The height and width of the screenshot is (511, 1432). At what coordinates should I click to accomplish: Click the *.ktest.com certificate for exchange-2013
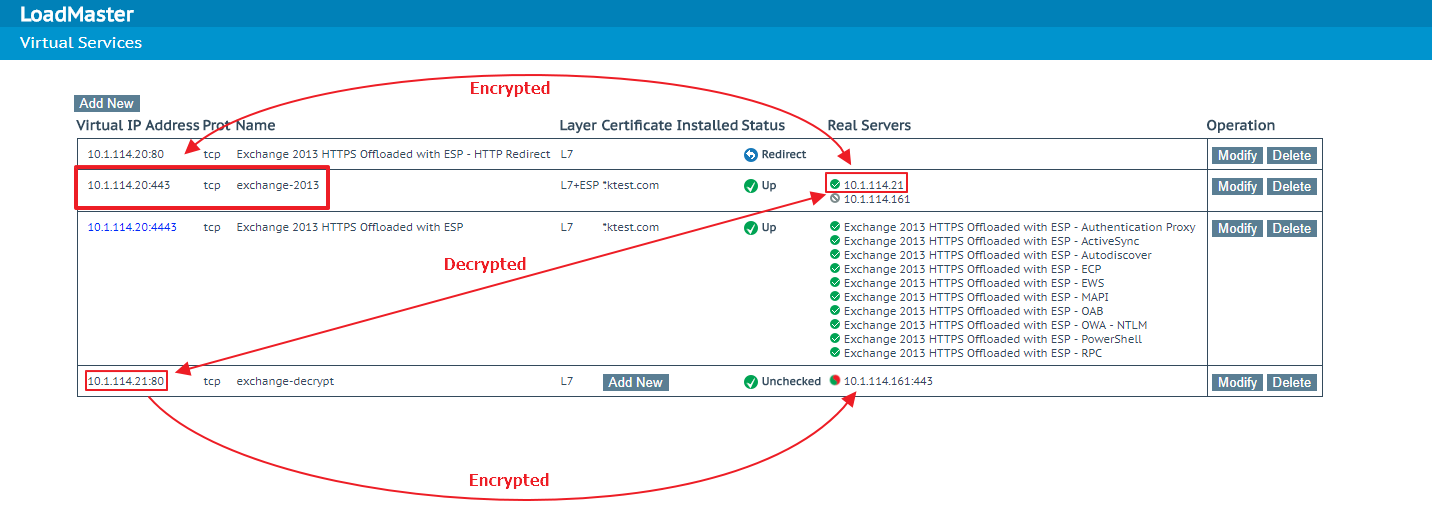(631, 185)
